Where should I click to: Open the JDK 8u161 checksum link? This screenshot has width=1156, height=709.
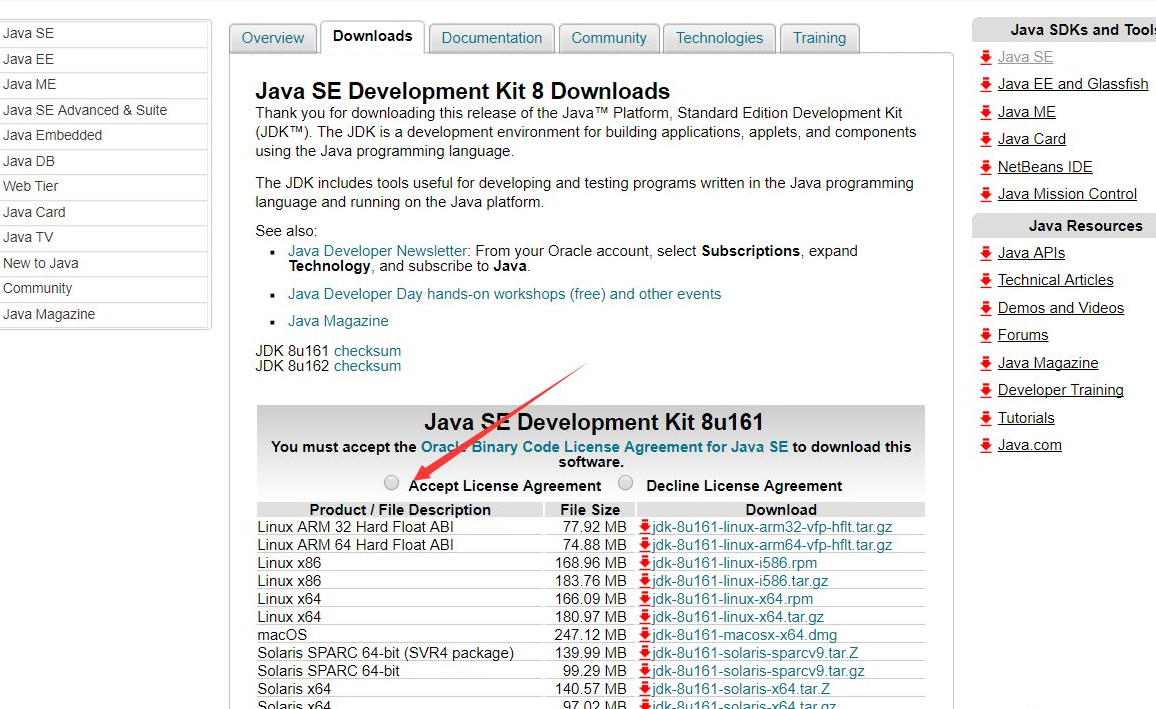point(367,351)
